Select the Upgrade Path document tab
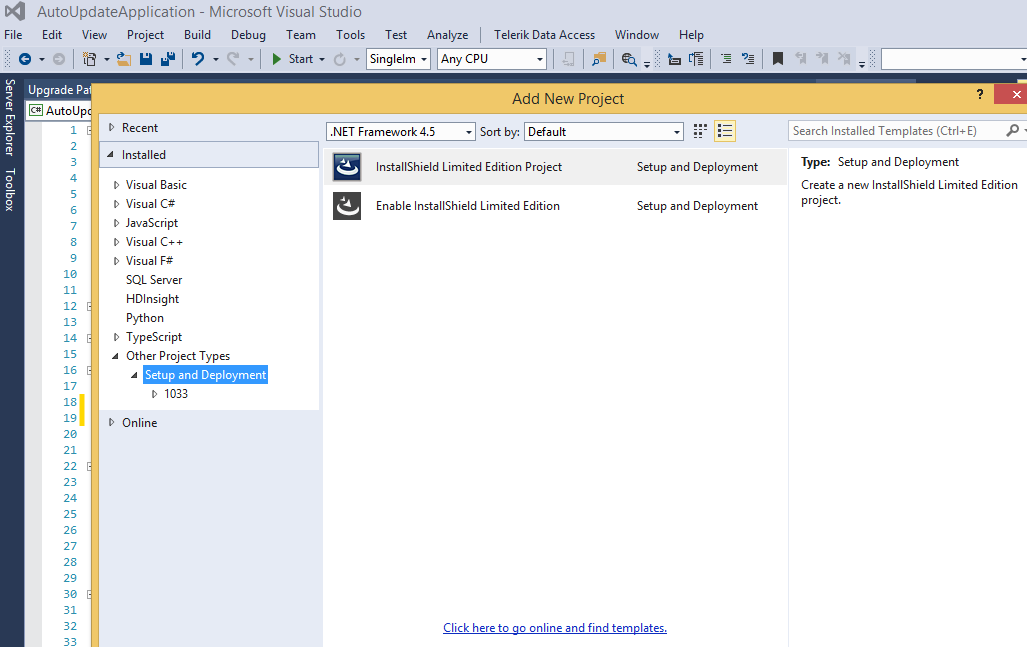This screenshot has width=1027, height=647. [59, 90]
